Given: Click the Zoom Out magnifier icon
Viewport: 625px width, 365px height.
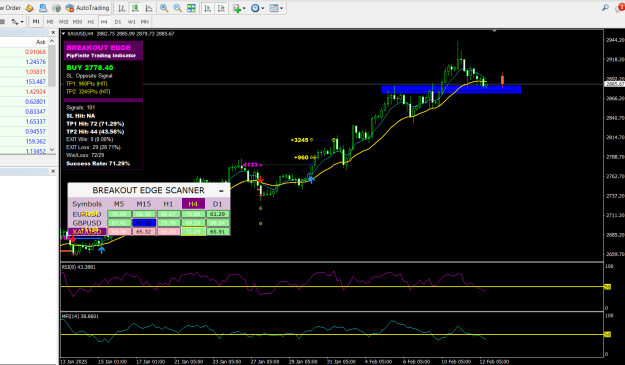Looking at the screenshot, I should tap(178, 8).
